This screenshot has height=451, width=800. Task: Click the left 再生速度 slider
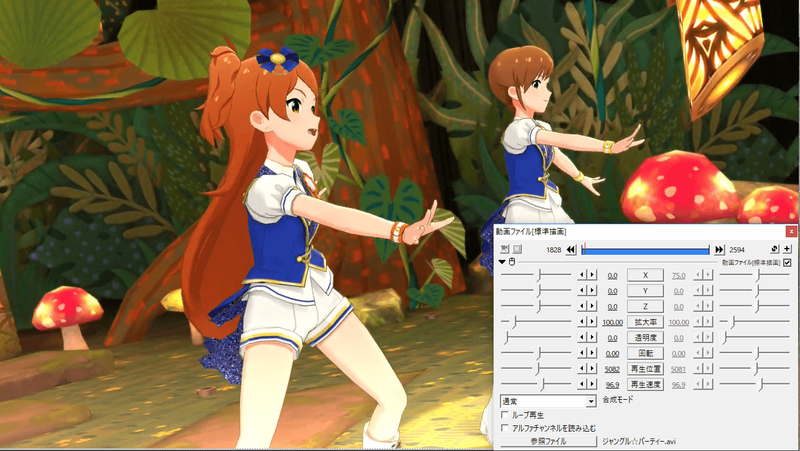point(536,384)
